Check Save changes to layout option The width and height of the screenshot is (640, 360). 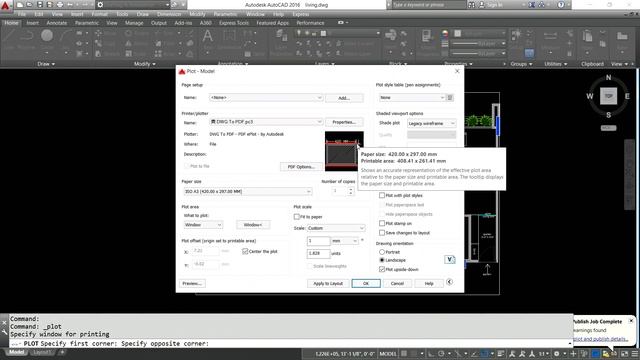click(382, 233)
